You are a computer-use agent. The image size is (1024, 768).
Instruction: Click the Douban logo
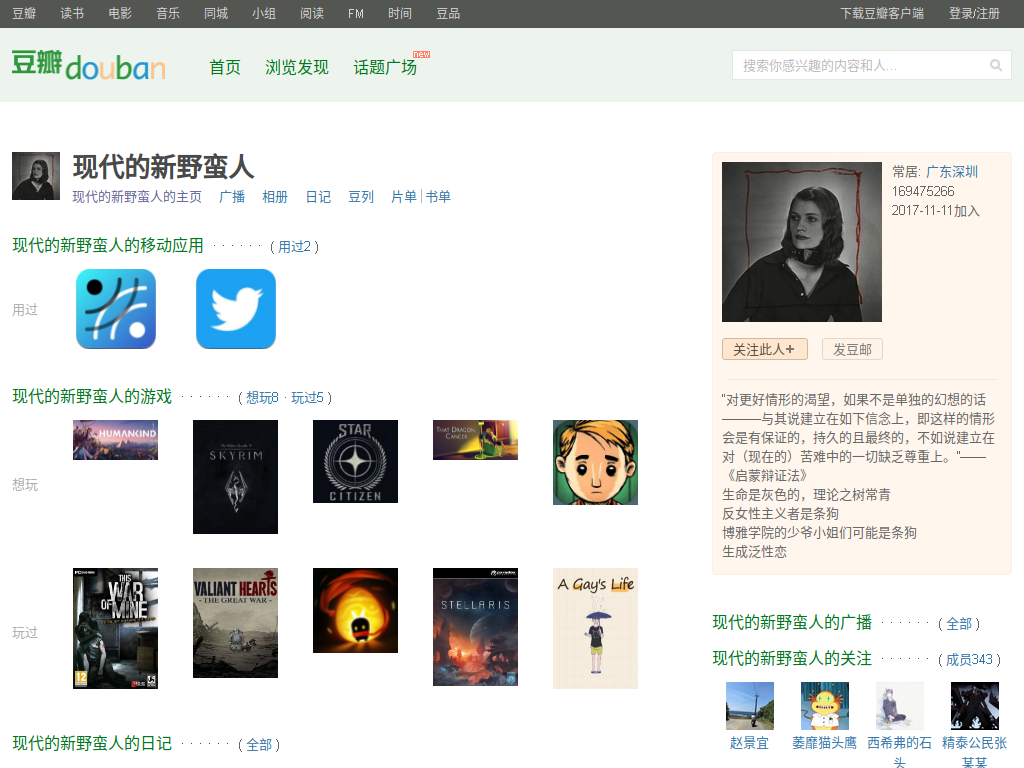click(x=89, y=65)
